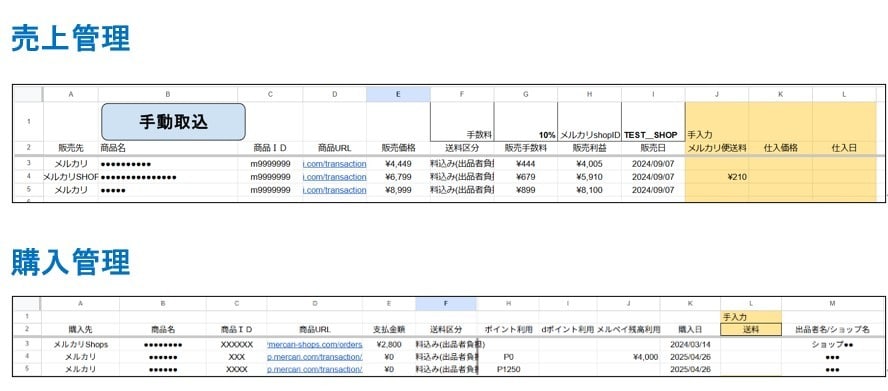Click the 手動取込 button

tap(173, 122)
